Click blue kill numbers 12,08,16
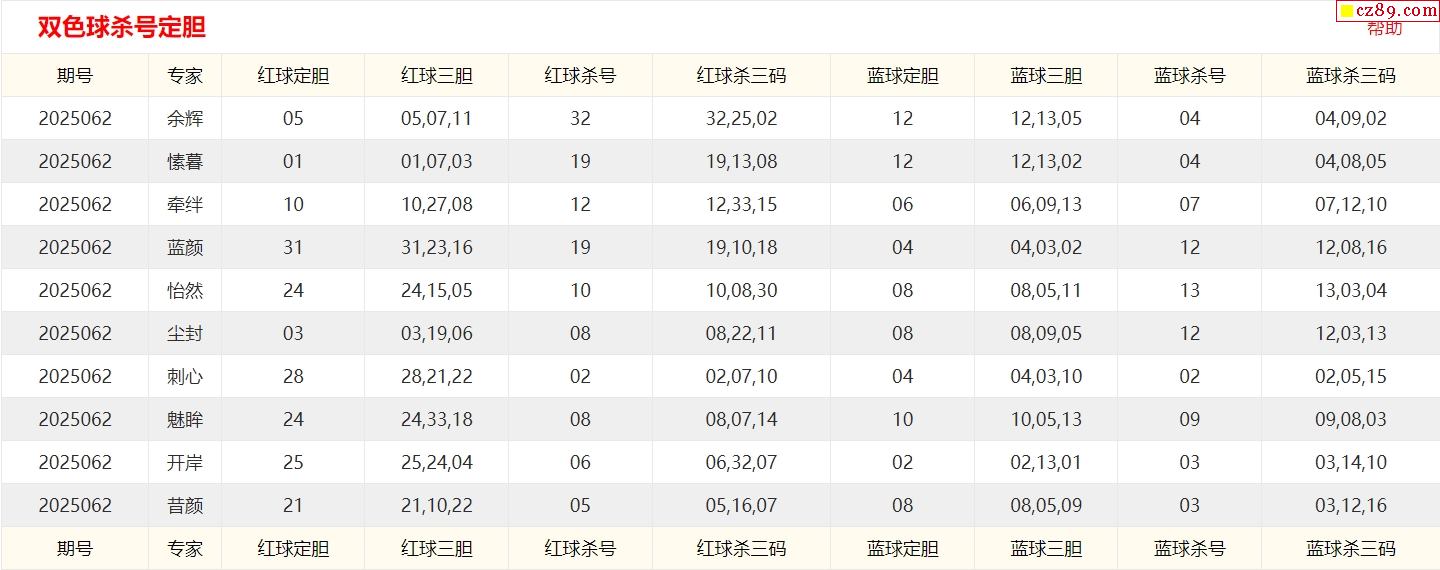This screenshot has height=570, width=1440. pos(1351,248)
